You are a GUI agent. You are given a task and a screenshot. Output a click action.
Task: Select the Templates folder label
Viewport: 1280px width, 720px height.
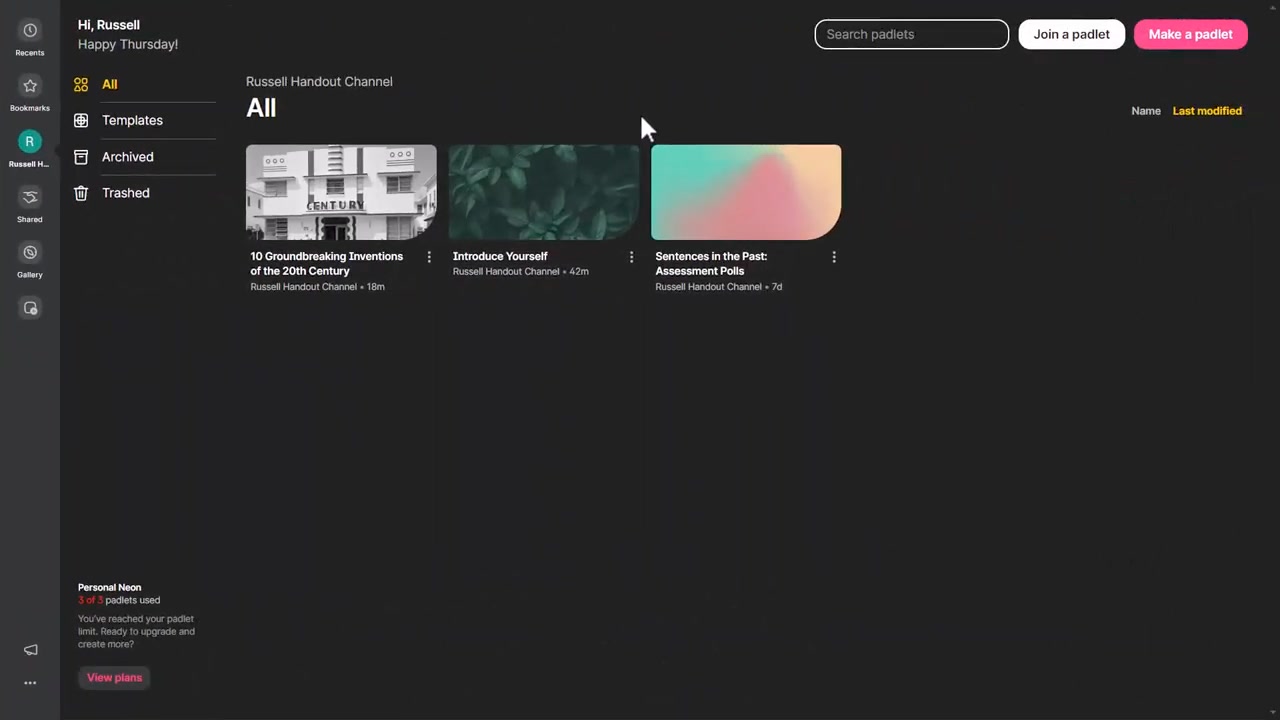pos(132,120)
